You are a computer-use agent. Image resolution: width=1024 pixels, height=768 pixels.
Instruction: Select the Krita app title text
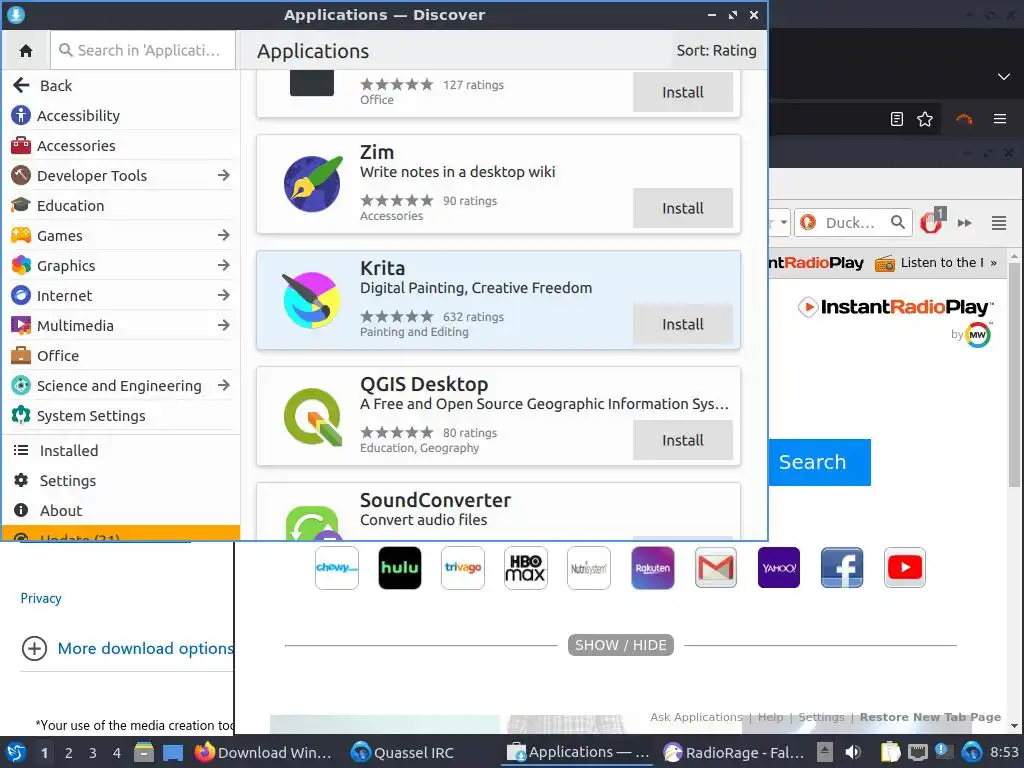pos(383,268)
